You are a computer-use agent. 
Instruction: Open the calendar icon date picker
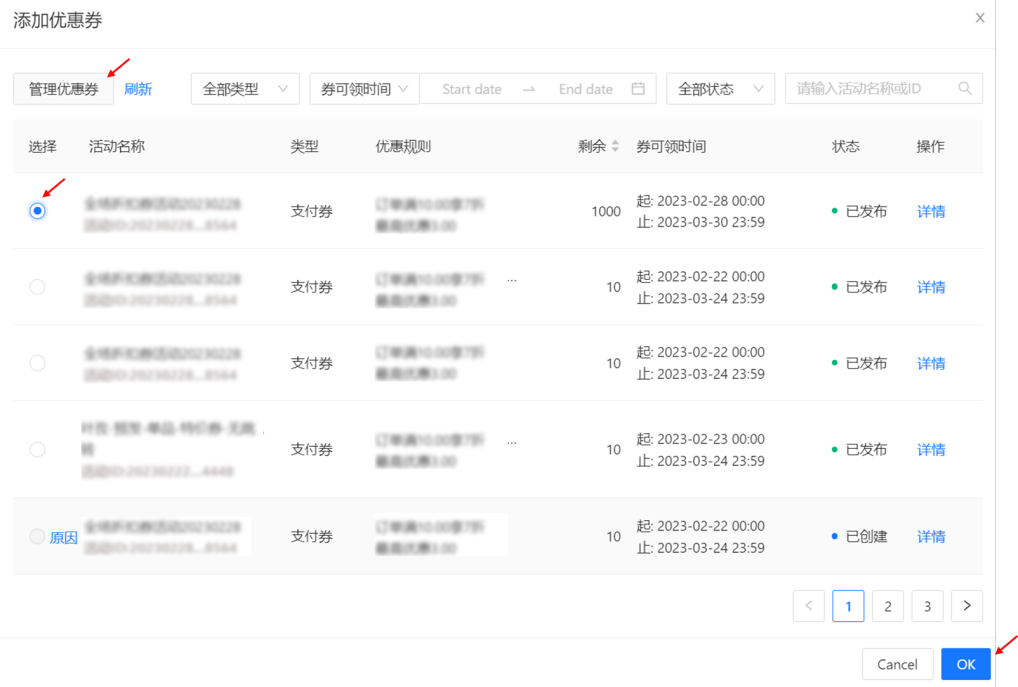[x=638, y=88]
